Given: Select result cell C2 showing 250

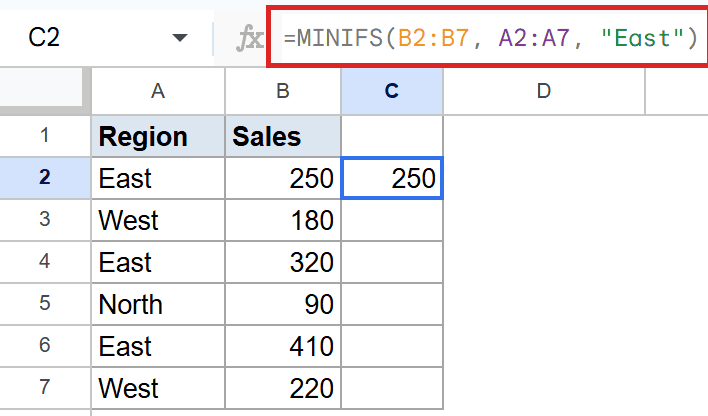Looking at the screenshot, I should pos(392,178).
